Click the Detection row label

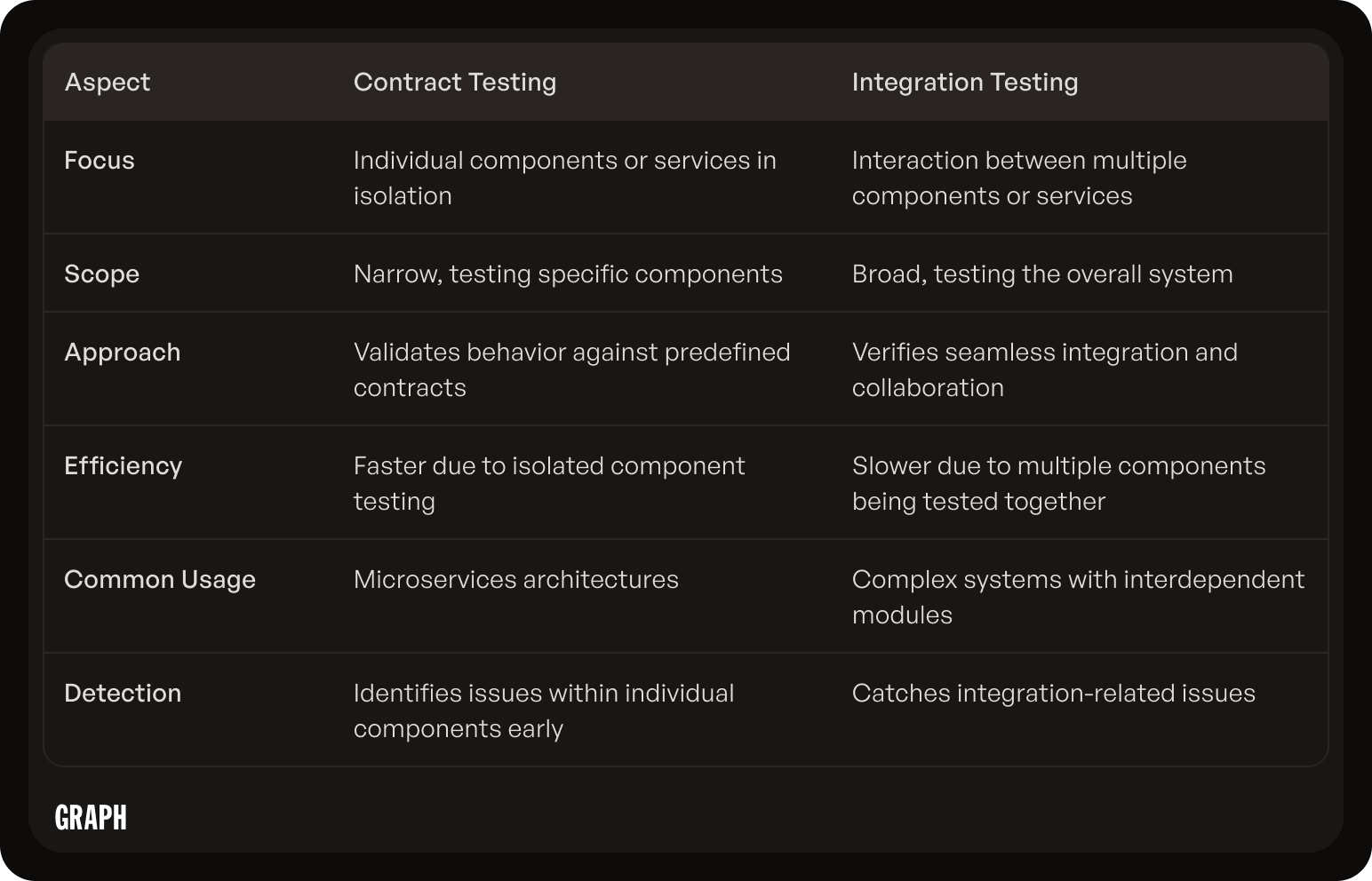[x=123, y=693]
